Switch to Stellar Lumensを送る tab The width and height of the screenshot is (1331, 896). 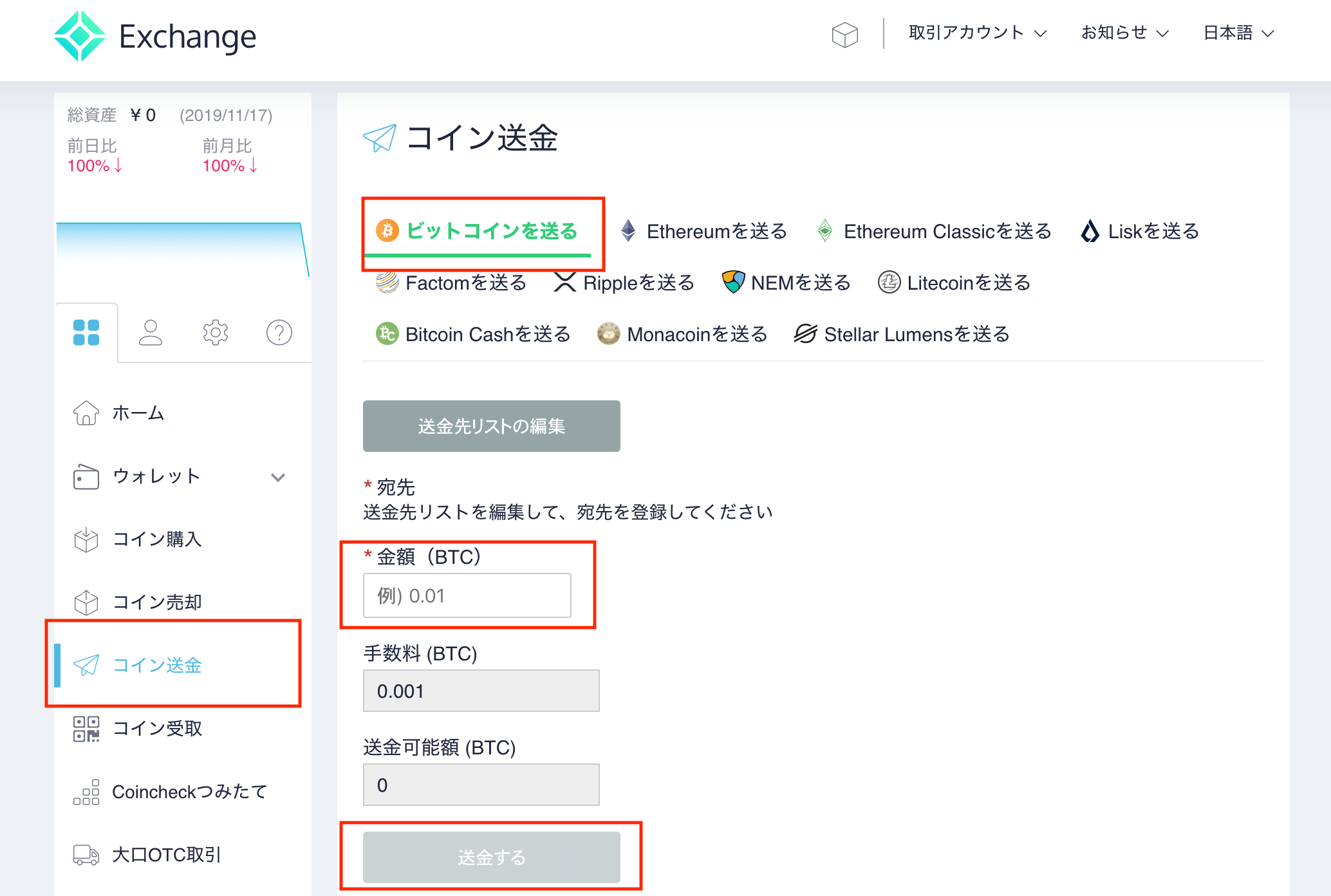(x=902, y=333)
